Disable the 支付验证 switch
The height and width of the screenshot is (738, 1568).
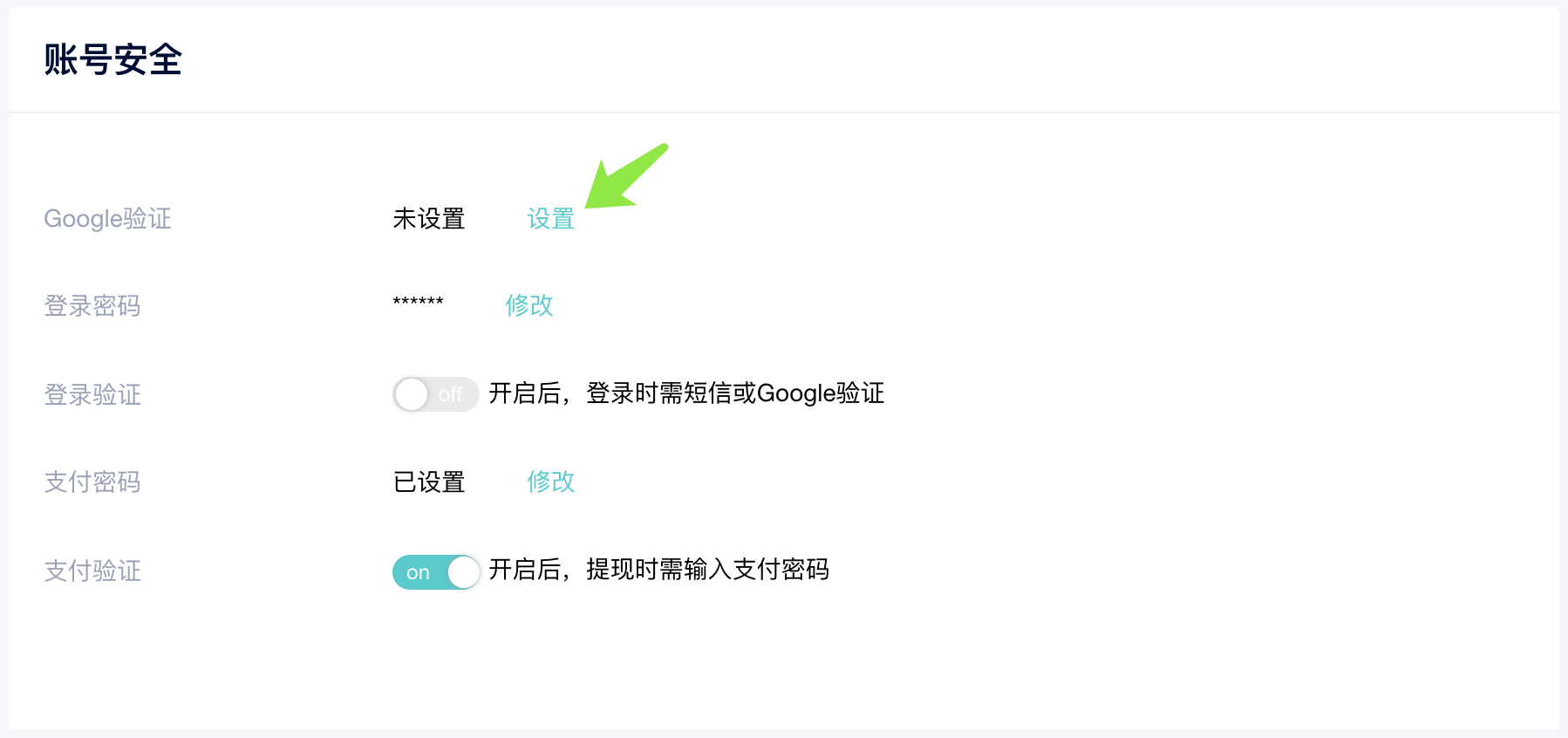pyautogui.click(x=435, y=572)
